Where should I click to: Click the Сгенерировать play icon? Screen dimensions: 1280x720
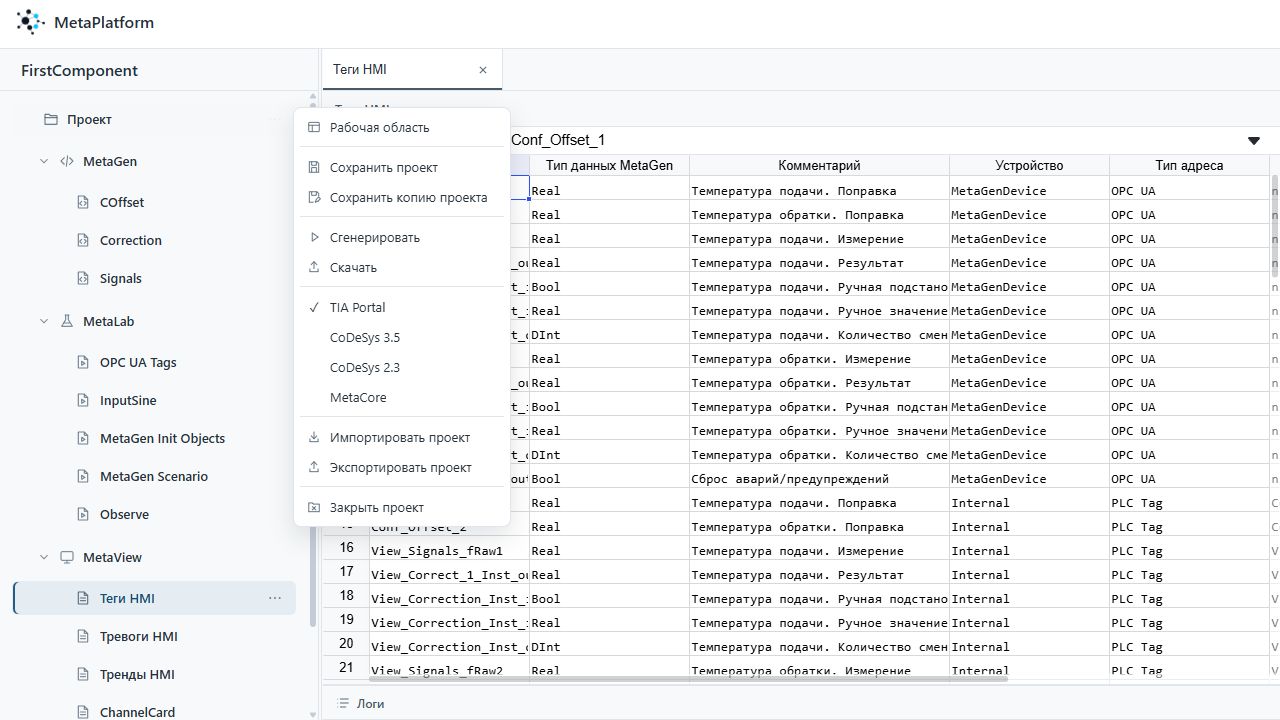coord(314,237)
